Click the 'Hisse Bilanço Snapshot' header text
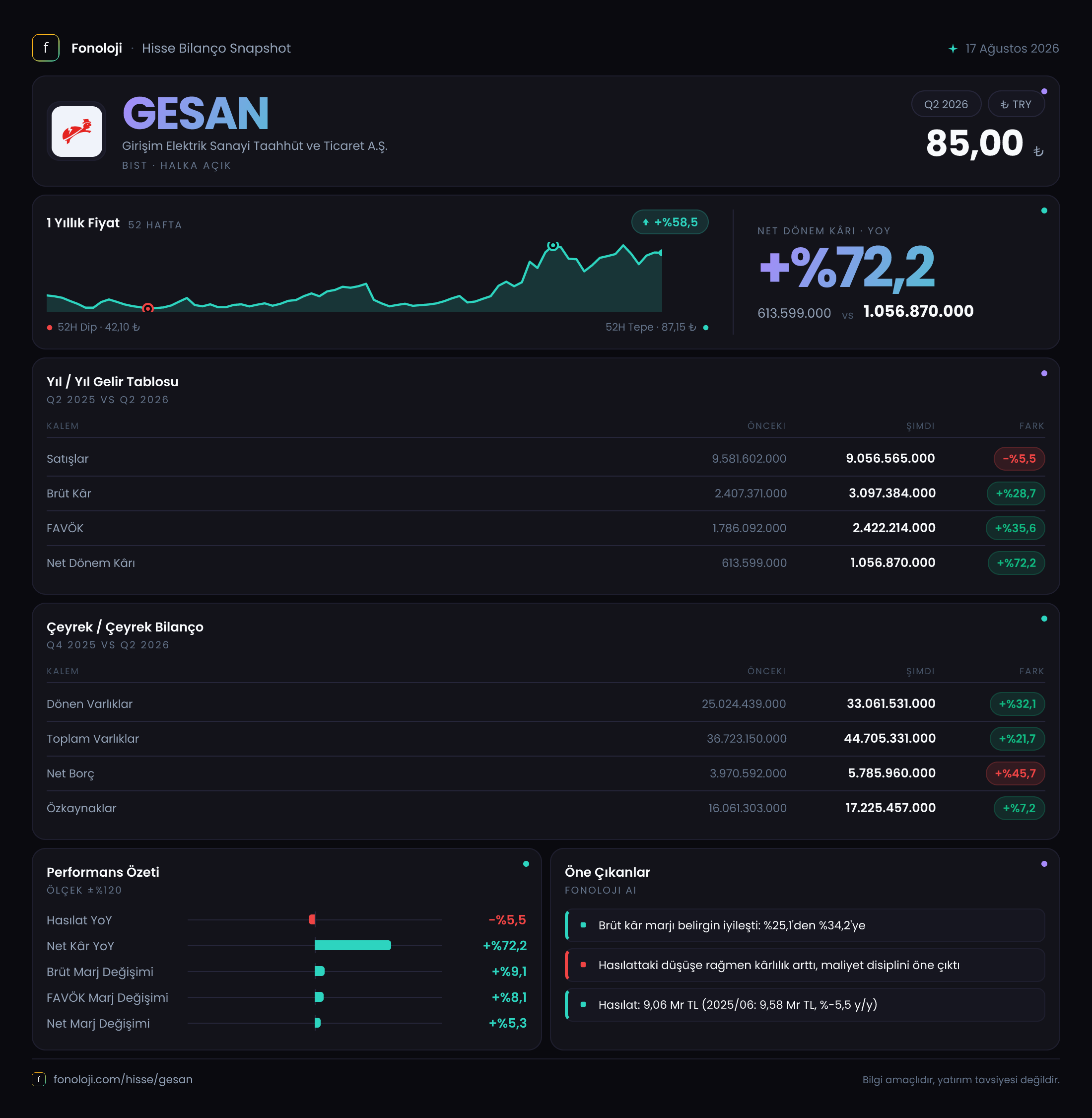Viewport: 1092px width, 1118px height. pos(216,48)
